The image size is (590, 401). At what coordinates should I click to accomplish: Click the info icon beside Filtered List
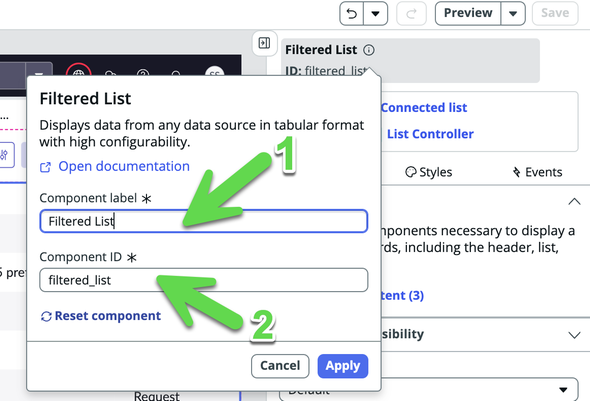point(369,50)
